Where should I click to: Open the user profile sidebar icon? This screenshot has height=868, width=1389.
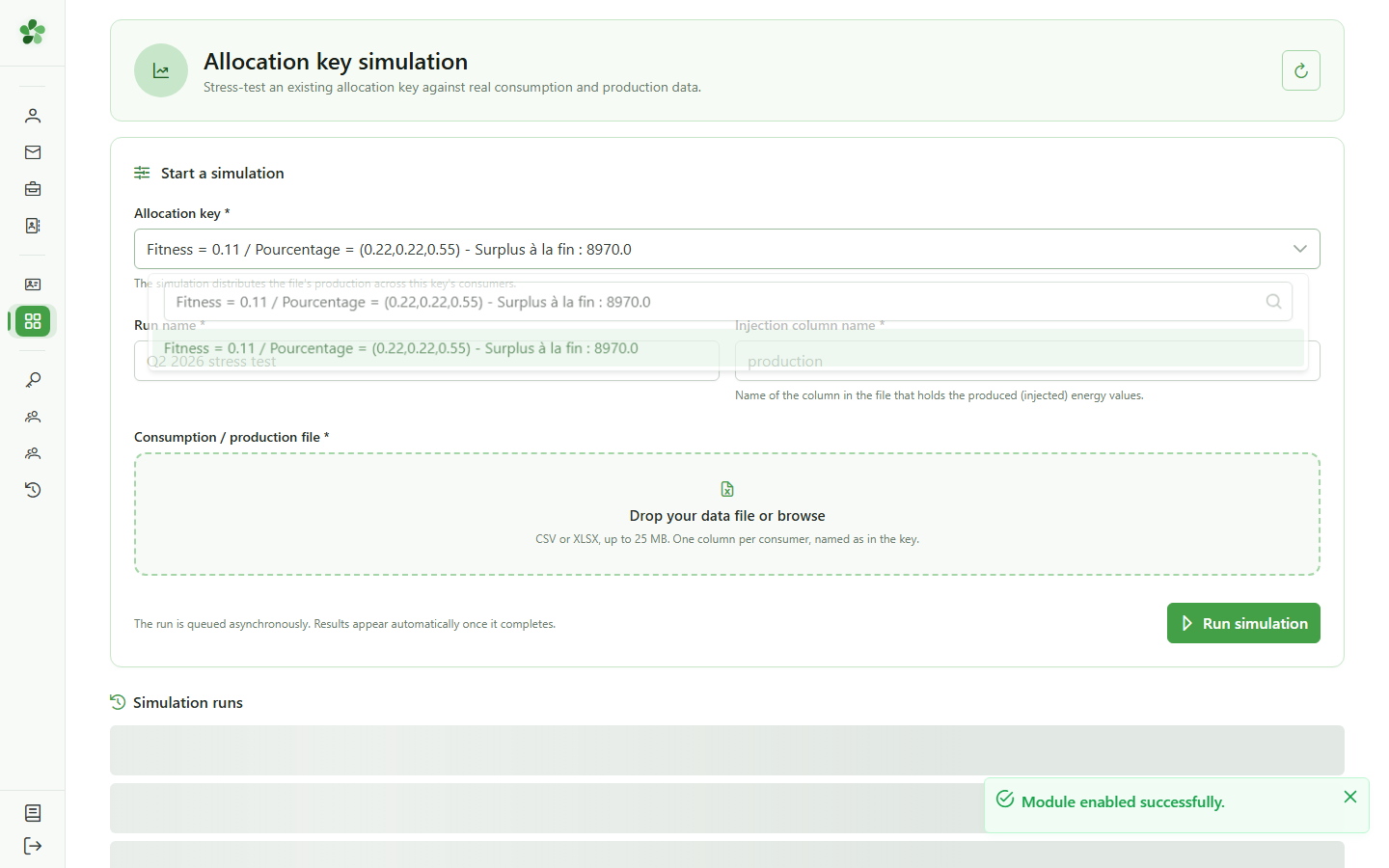coord(33,116)
